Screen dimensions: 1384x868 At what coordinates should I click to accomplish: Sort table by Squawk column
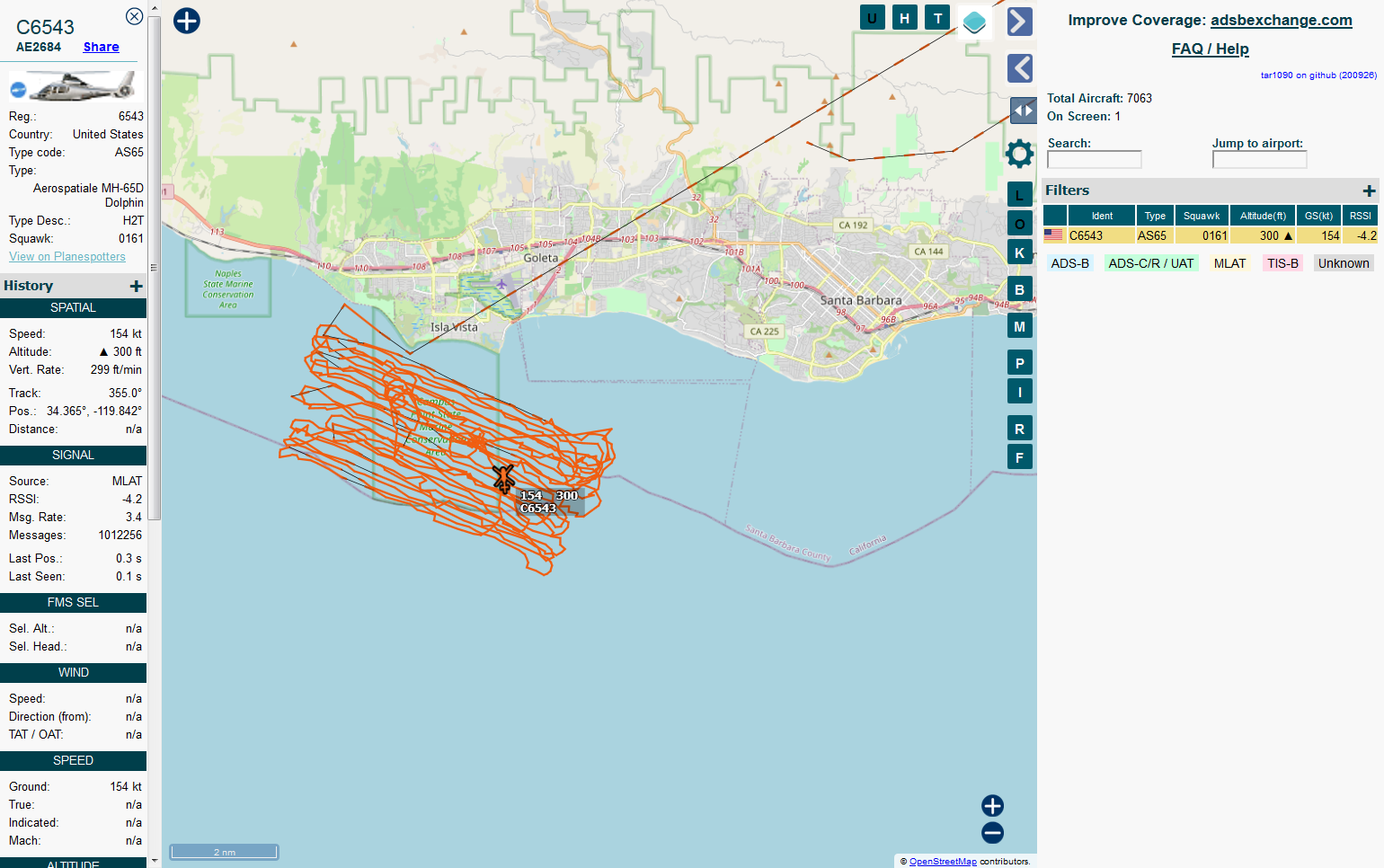coord(1202,216)
